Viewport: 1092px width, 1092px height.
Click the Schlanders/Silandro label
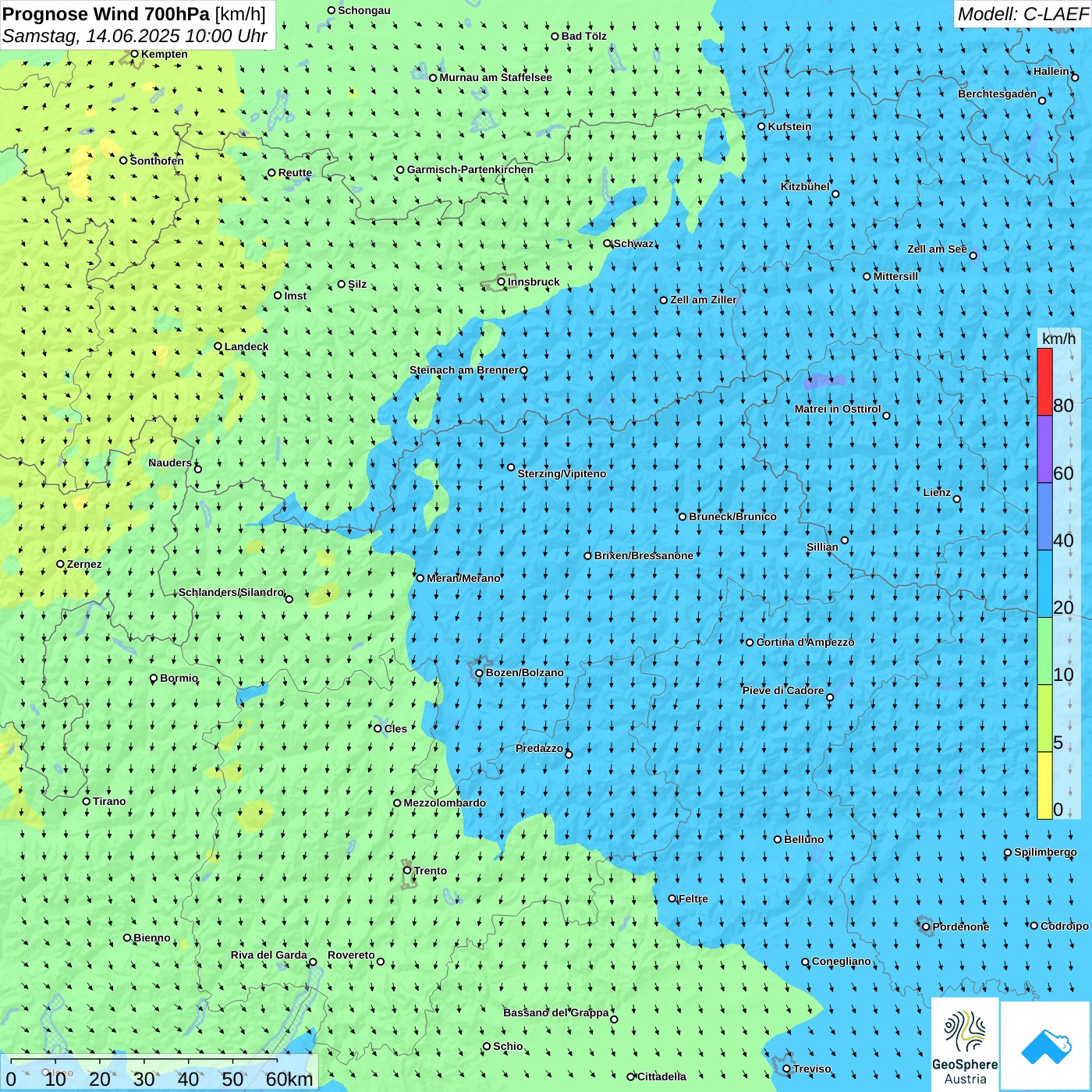(232, 592)
